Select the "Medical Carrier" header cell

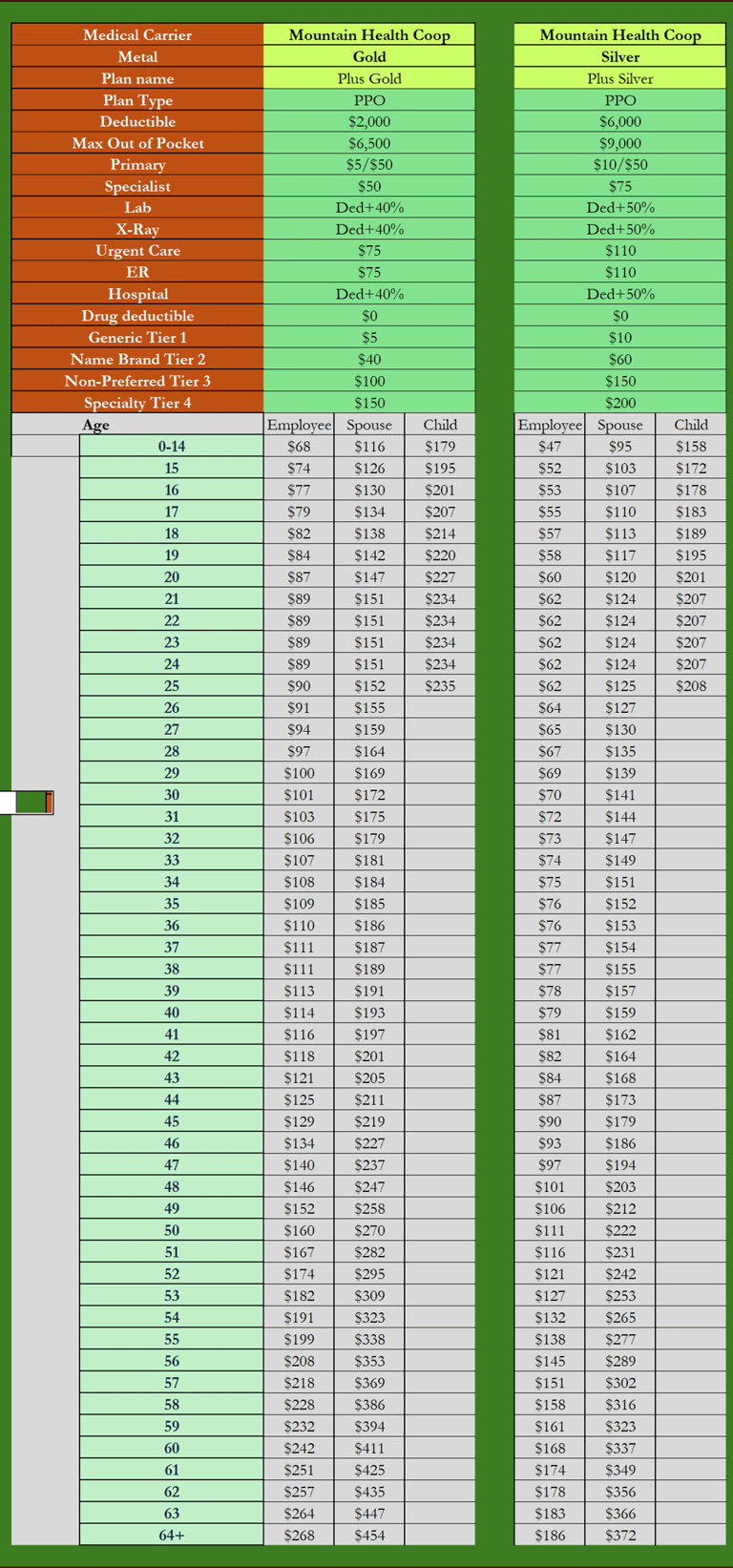tap(137, 34)
